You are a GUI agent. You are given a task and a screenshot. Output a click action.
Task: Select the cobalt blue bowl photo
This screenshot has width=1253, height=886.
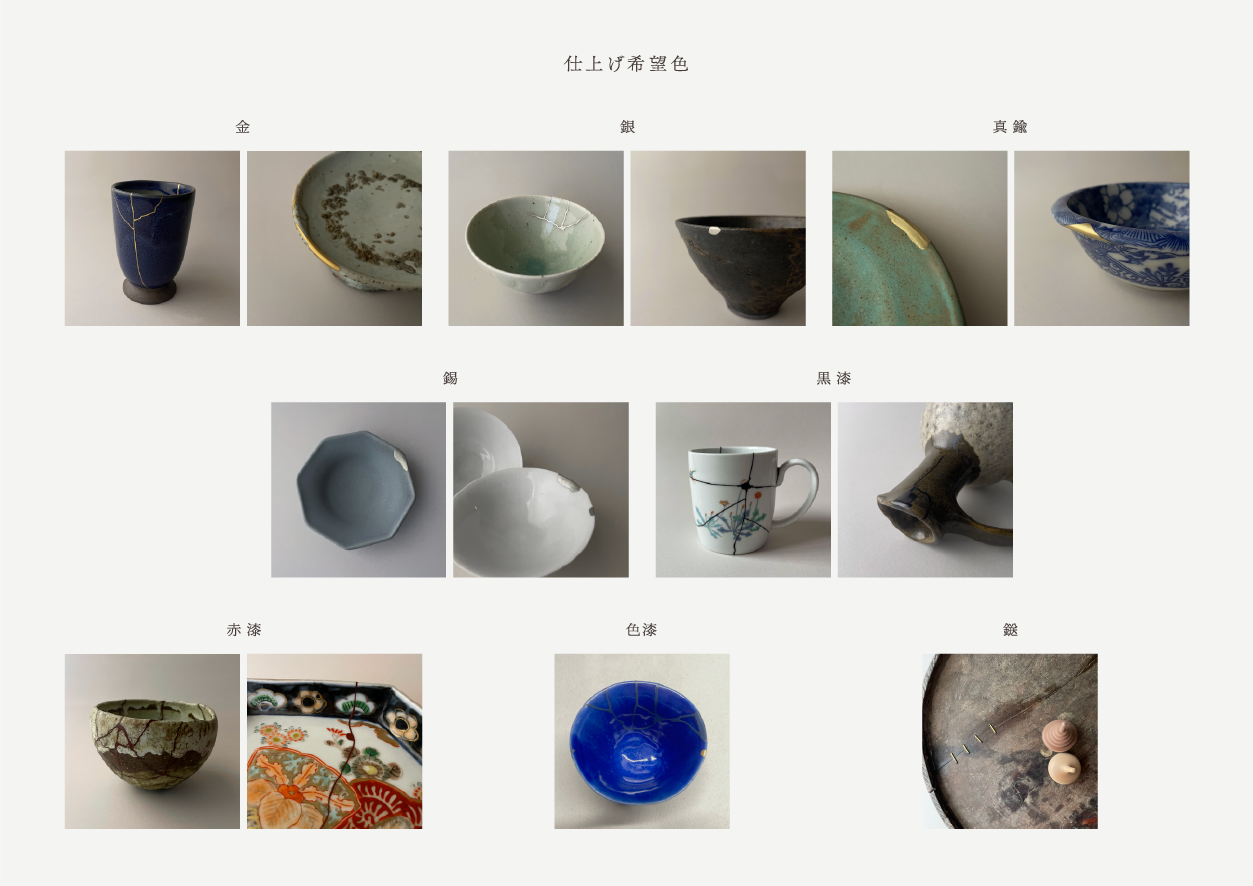coord(642,741)
